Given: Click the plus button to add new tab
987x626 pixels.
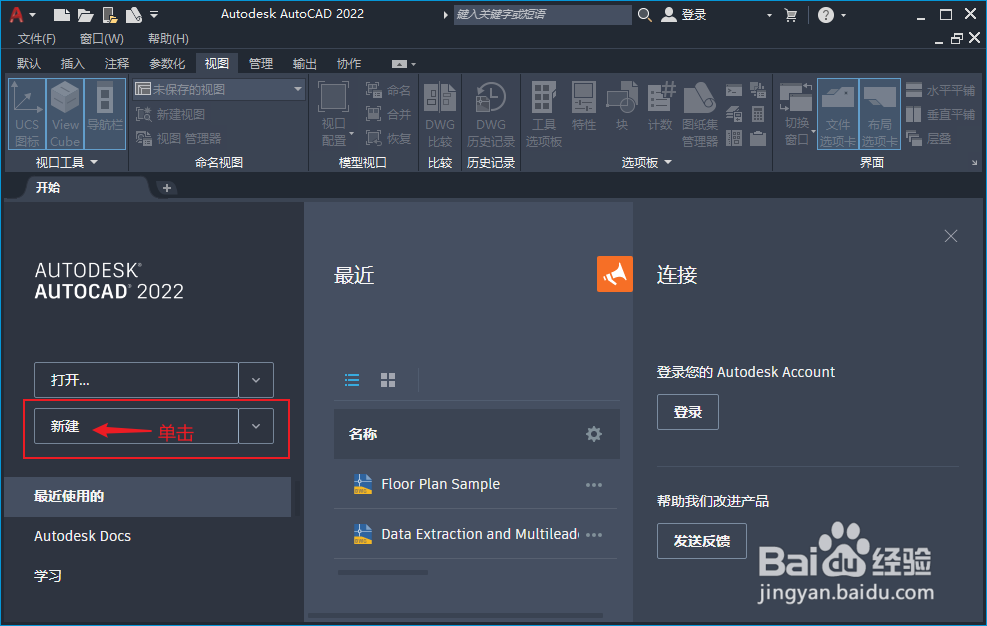Looking at the screenshot, I should tap(167, 188).
